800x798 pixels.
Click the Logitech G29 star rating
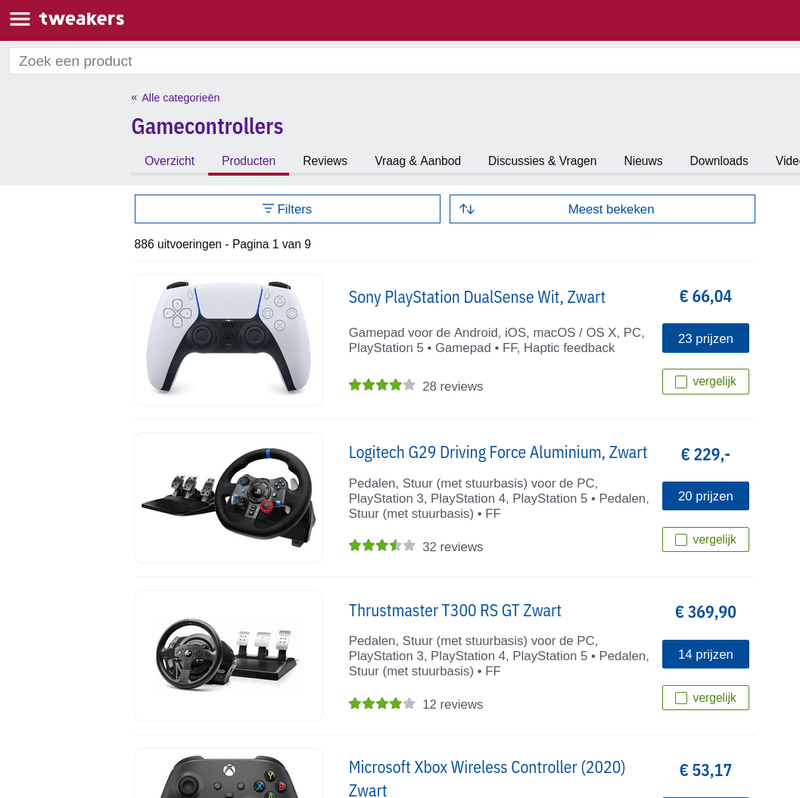(x=381, y=546)
